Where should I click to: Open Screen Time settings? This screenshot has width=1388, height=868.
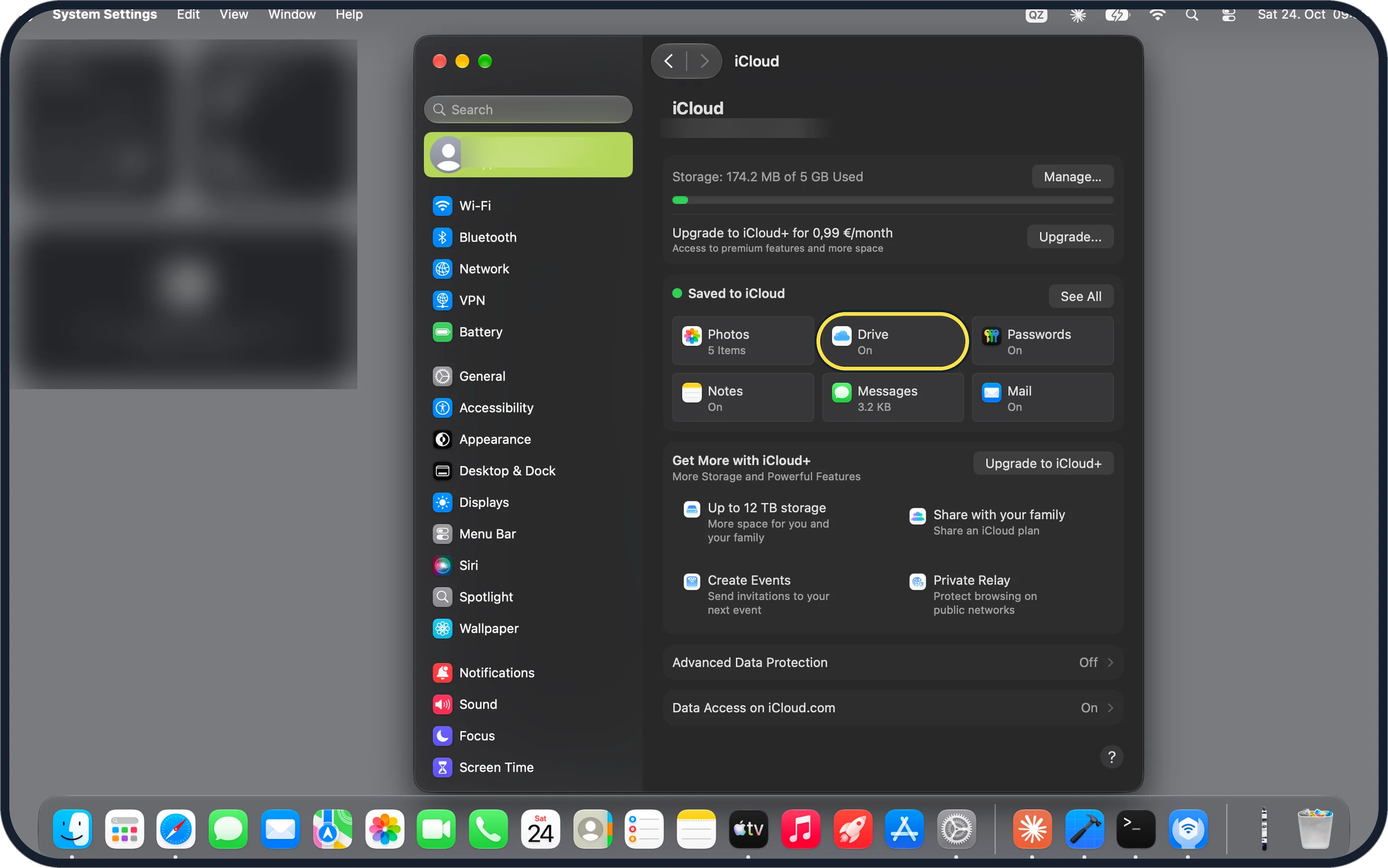tap(528, 768)
